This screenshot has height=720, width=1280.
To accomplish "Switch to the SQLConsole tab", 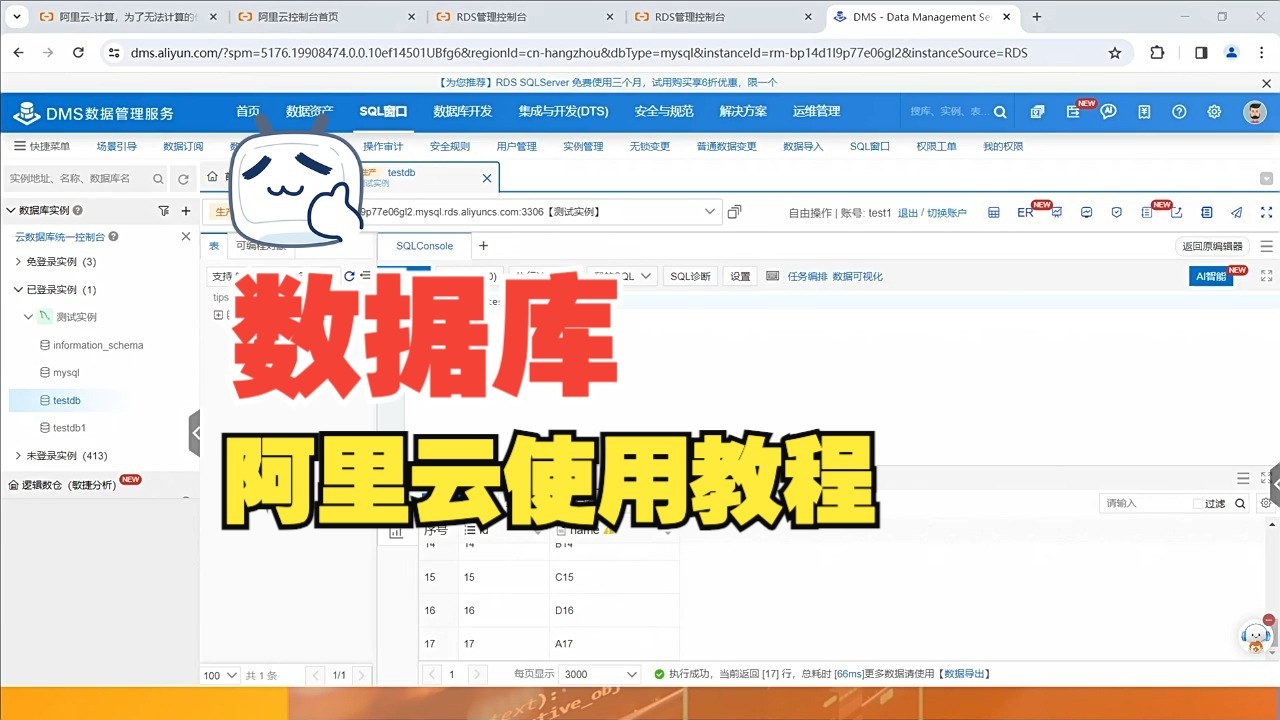I will pyautogui.click(x=423, y=245).
